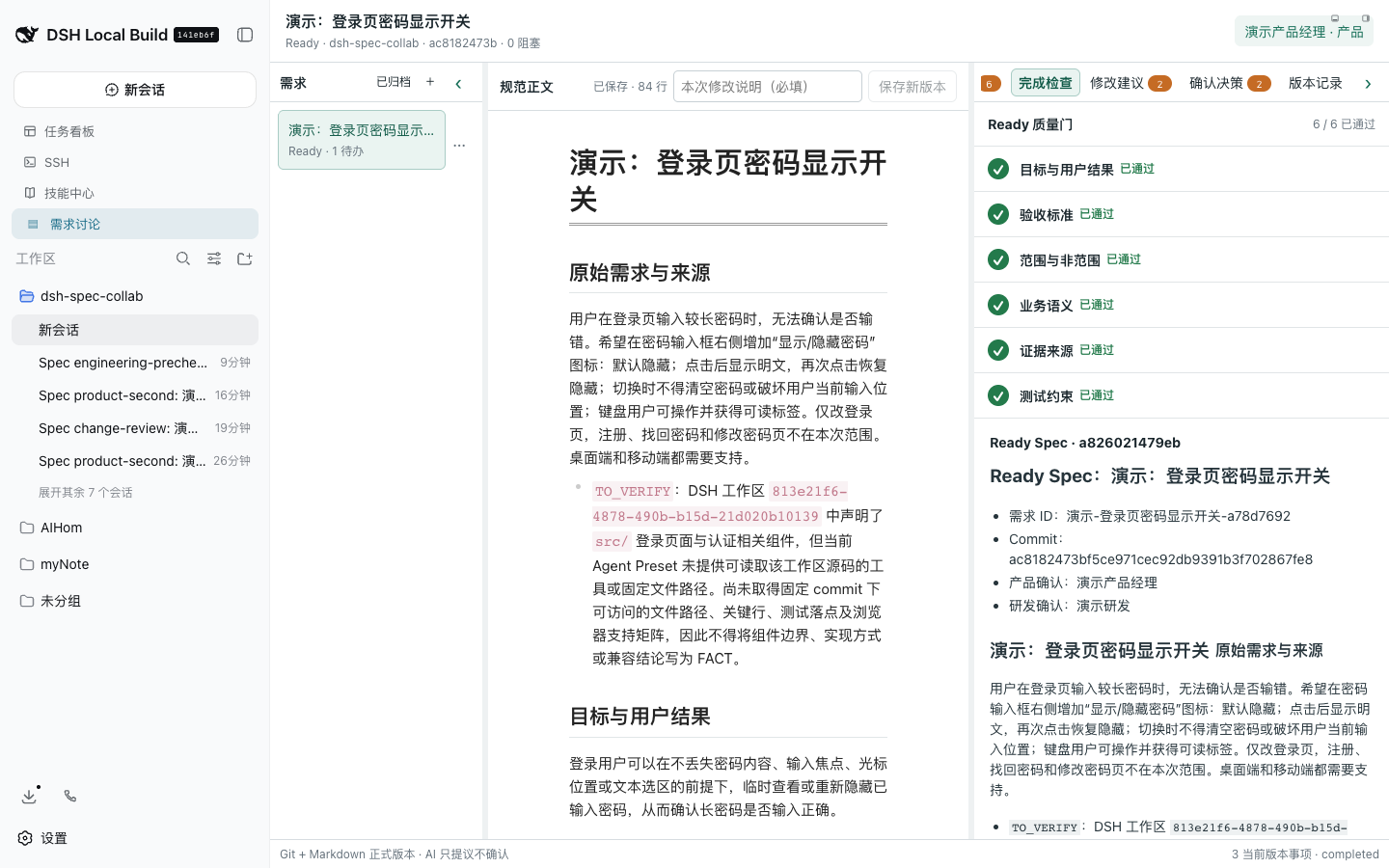Click 3 当前版本事项 · completed status
This screenshot has height=868, width=1389.
(1305, 854)
